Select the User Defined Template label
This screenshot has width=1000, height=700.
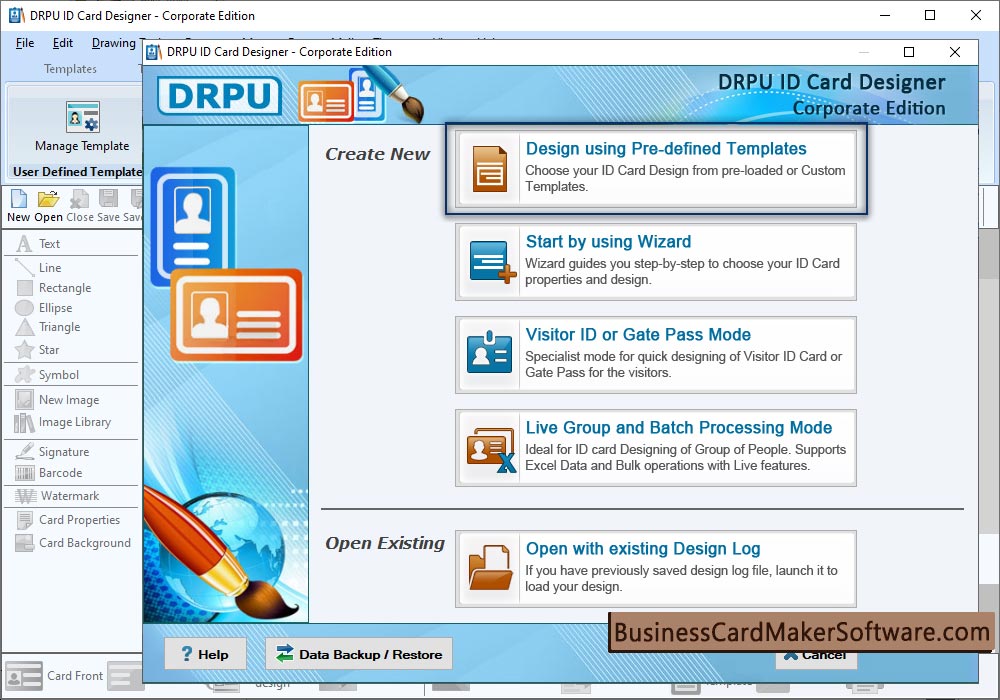(x=77, y=171)
